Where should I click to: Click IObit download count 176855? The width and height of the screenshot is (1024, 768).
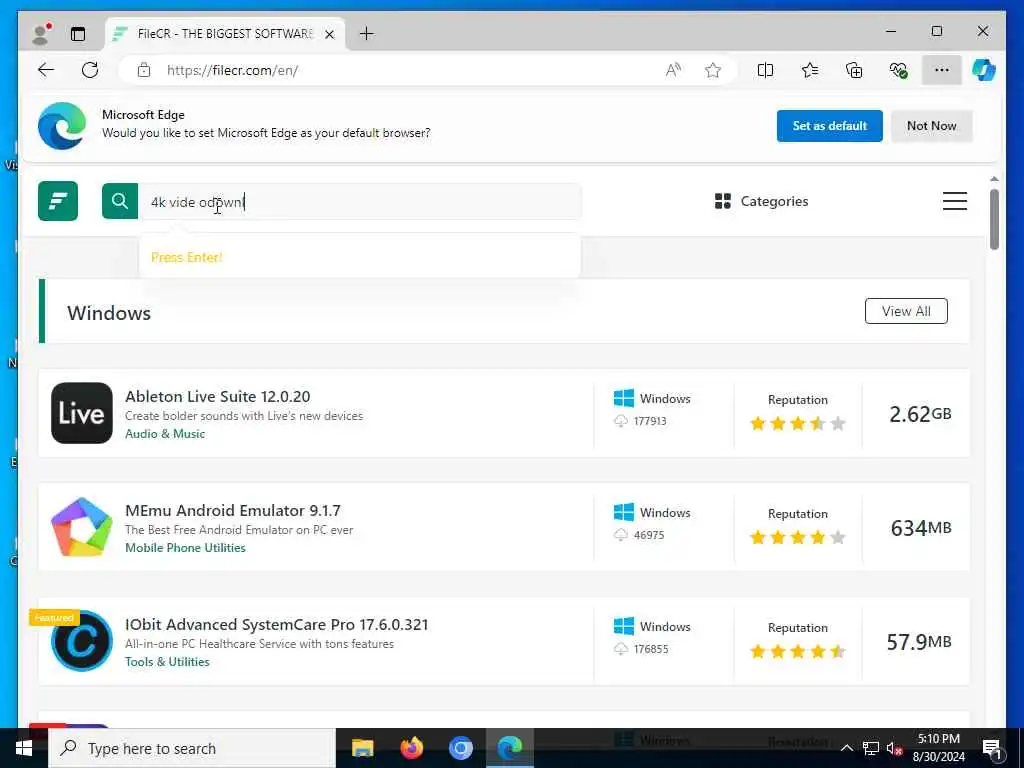(650, 649)
